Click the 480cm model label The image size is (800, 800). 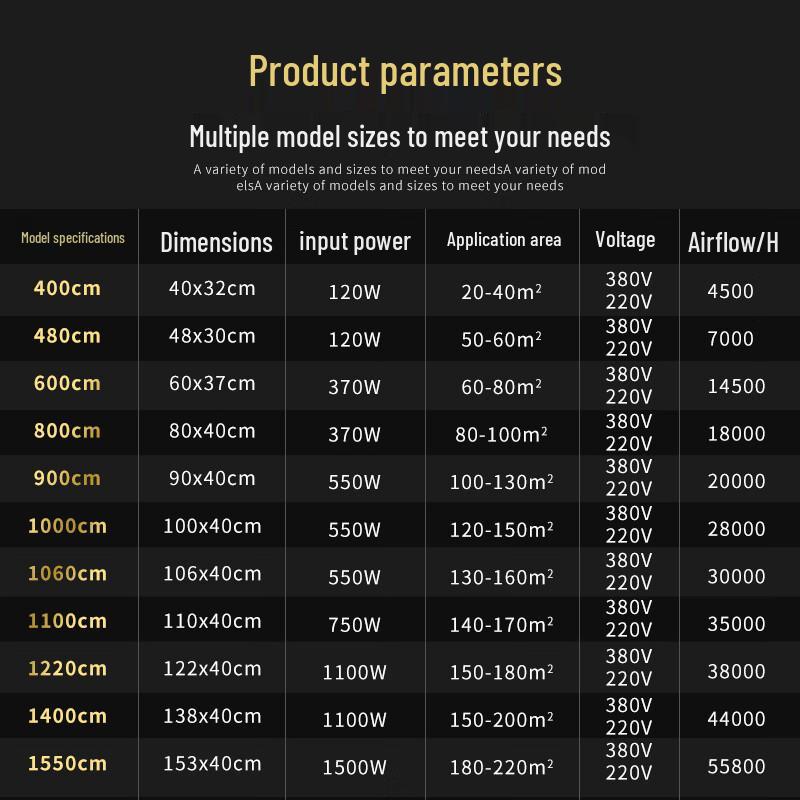[67, 336]
